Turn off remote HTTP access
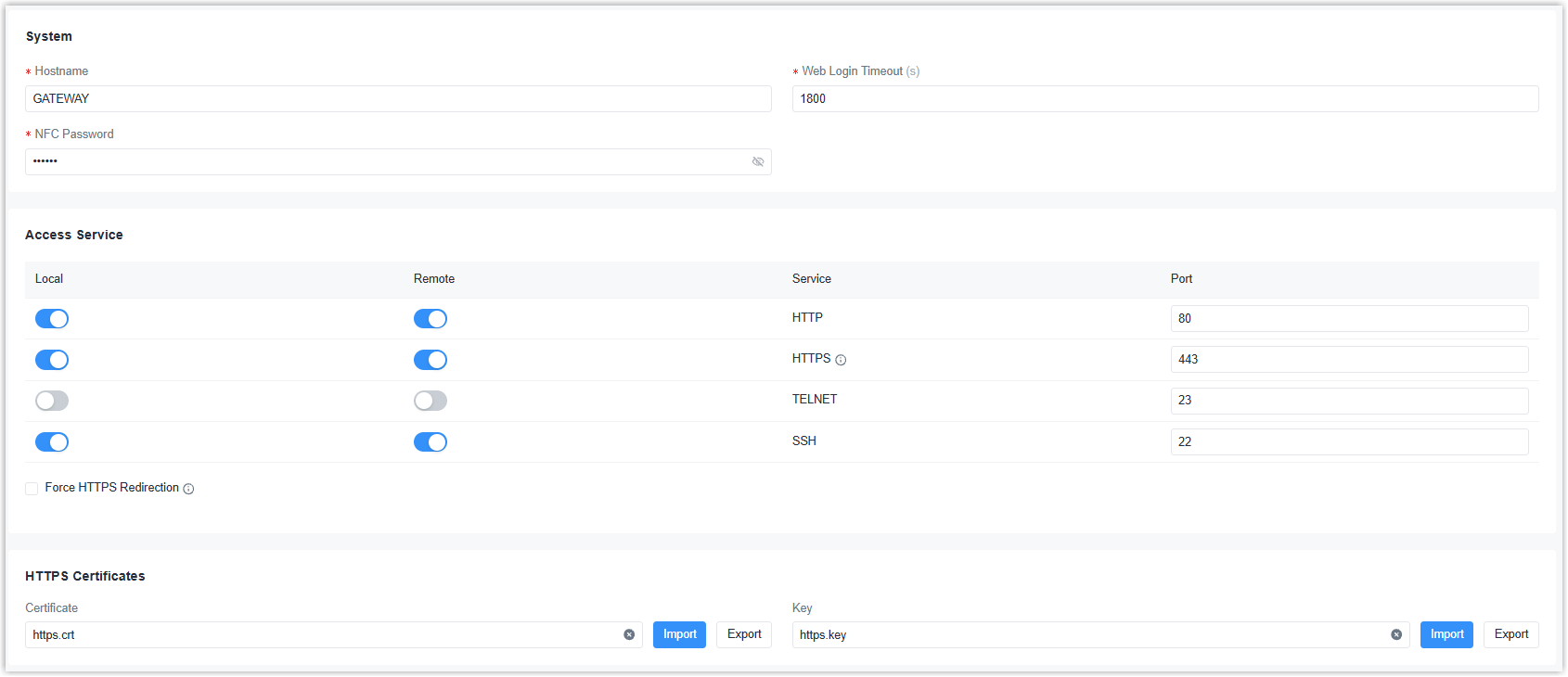This screenshot has height=677, width=1568. (x=431, y=319)
